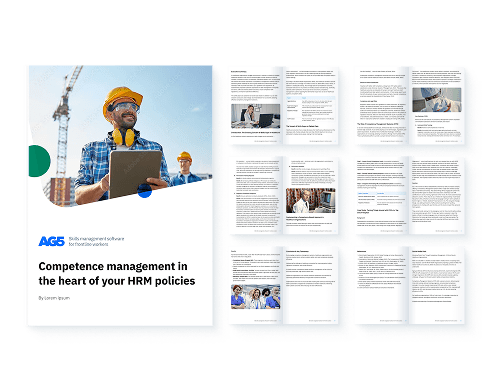Viewport: 490px width, 392px height.
Task: Click the AG5 logo on the cover
Action: (51, 241)
